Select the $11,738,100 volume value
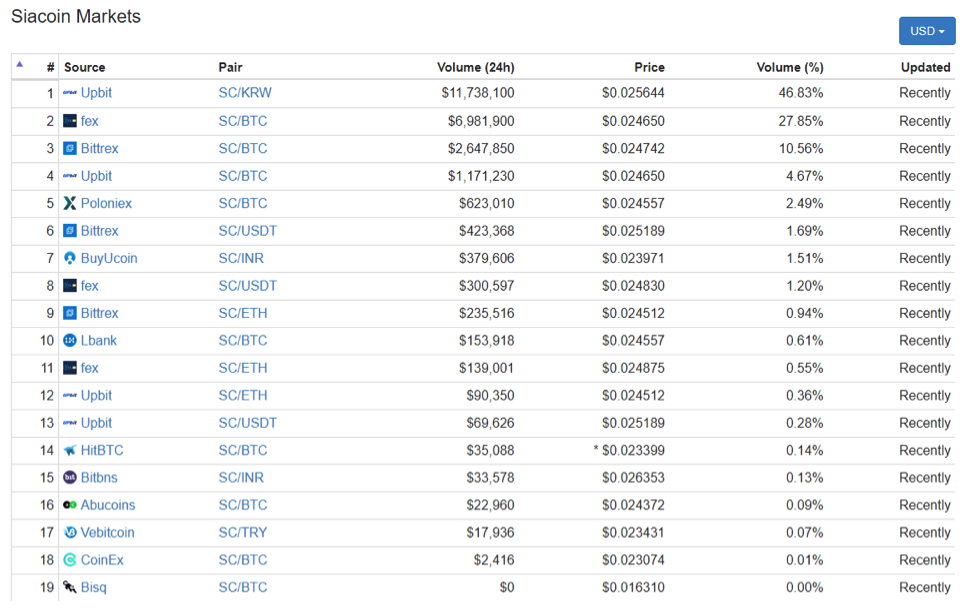975x611 pixels. 478,93
